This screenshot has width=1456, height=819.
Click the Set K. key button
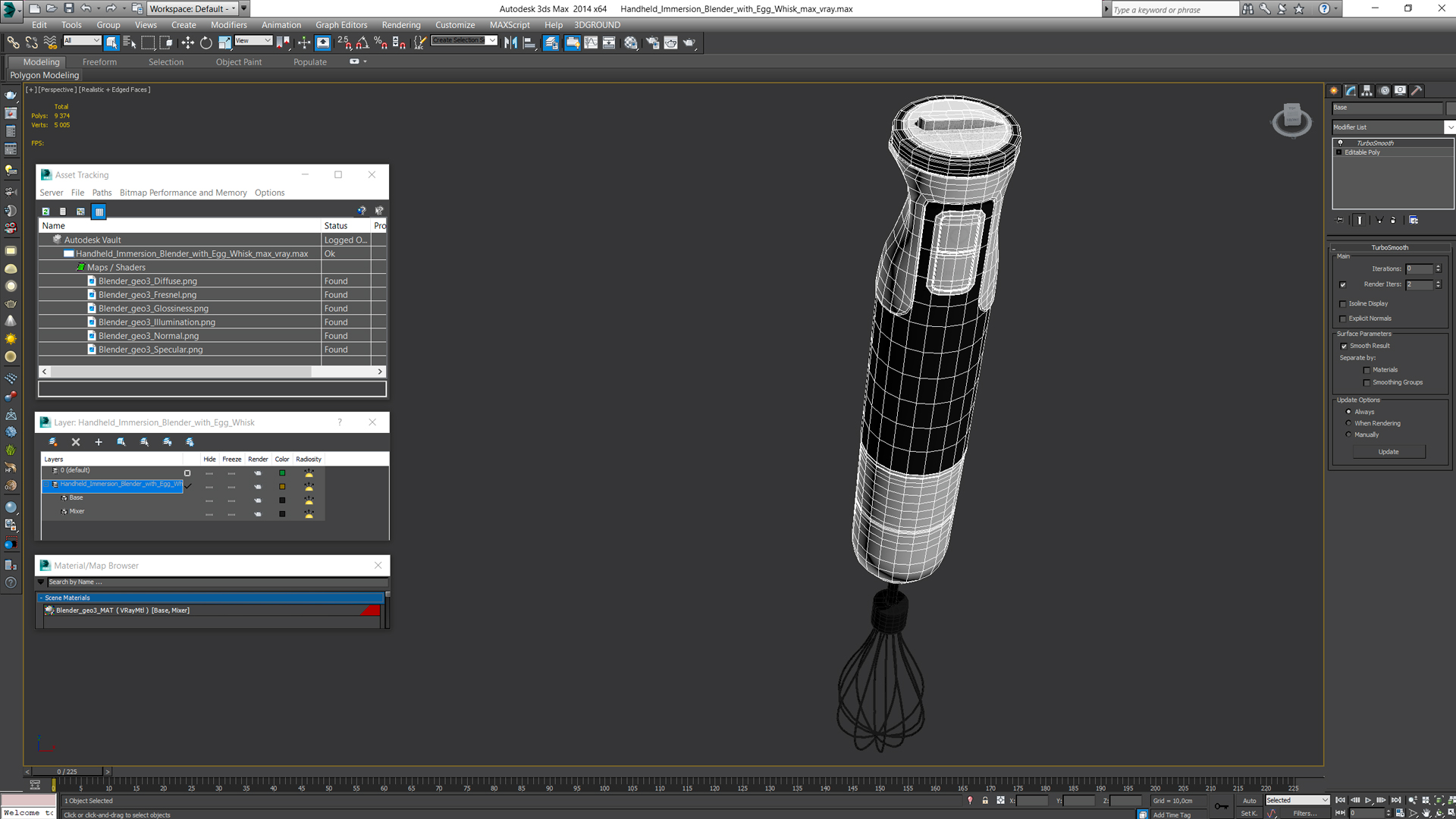[x=1249, y=813]
